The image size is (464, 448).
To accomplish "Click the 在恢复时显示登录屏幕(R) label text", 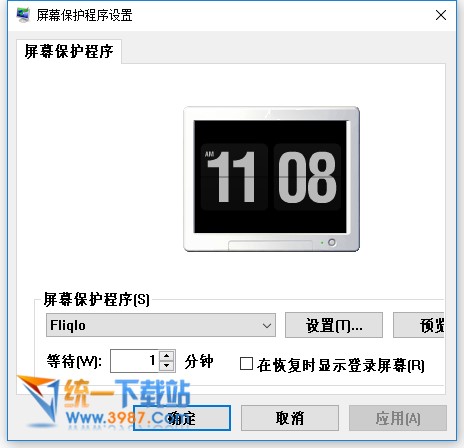I will [341, 365].
